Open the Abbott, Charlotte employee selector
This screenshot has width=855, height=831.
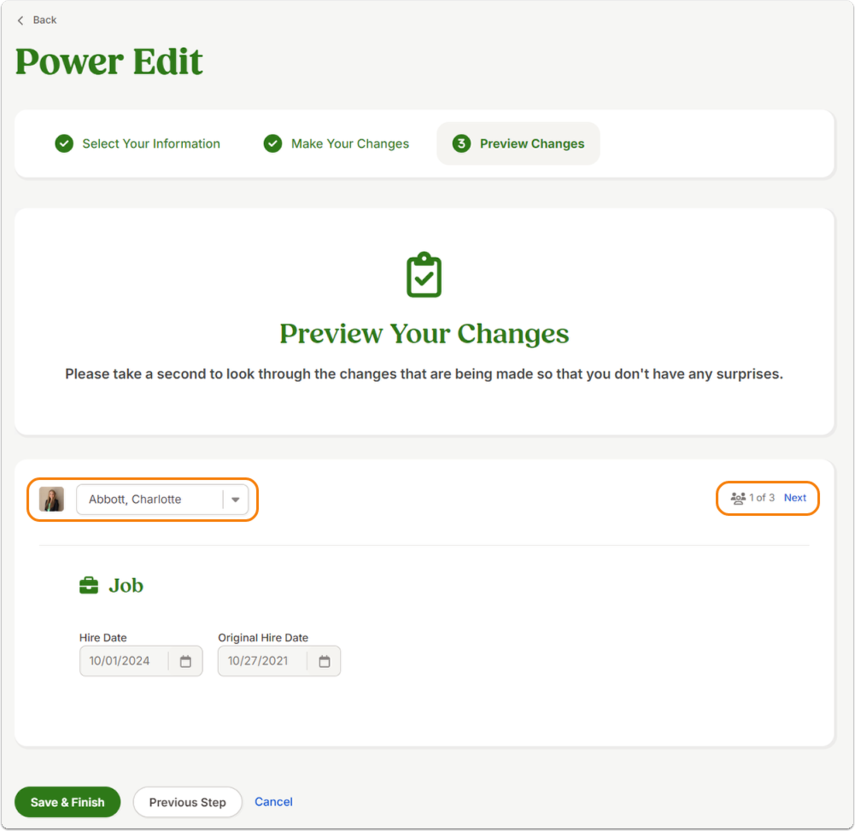162,499
